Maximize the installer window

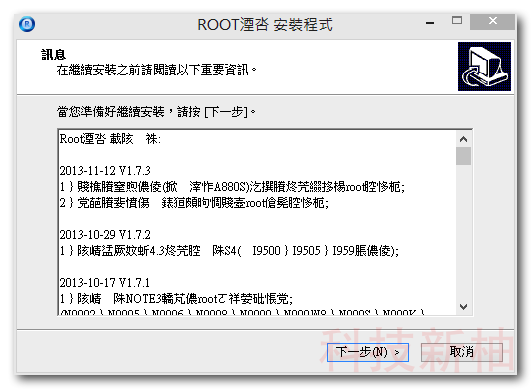pyautogui.click(x=457, y=21)
